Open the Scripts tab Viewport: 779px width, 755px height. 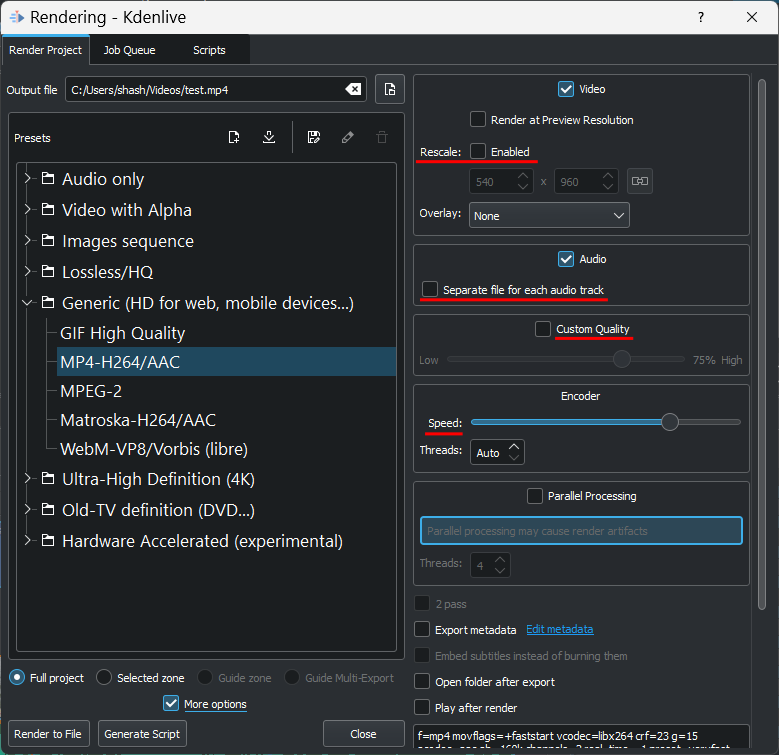(209, 50)
